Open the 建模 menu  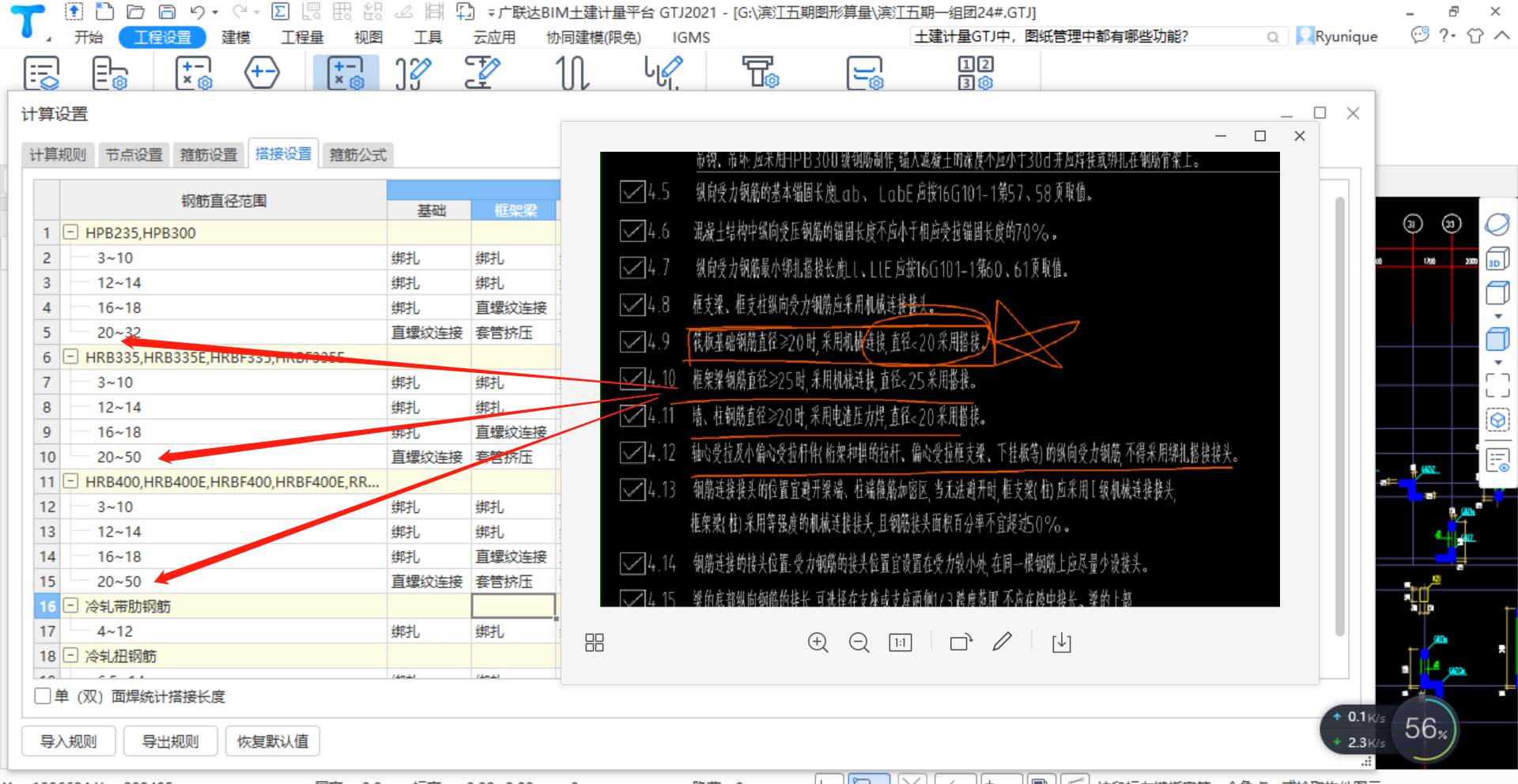pyautogui.click(x=236, y=37)
